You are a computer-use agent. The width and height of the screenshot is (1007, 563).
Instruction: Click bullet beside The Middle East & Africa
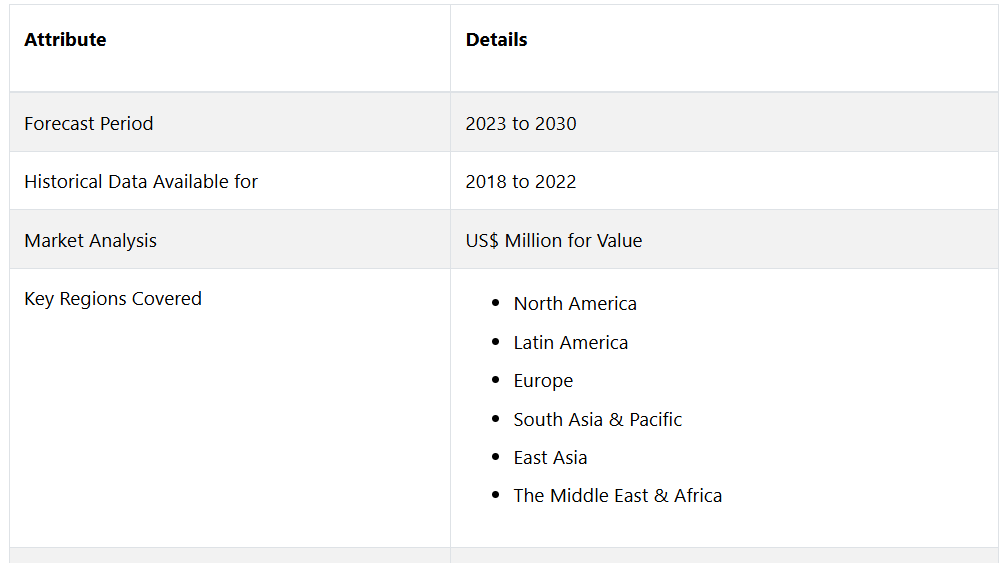click(495, 495)
